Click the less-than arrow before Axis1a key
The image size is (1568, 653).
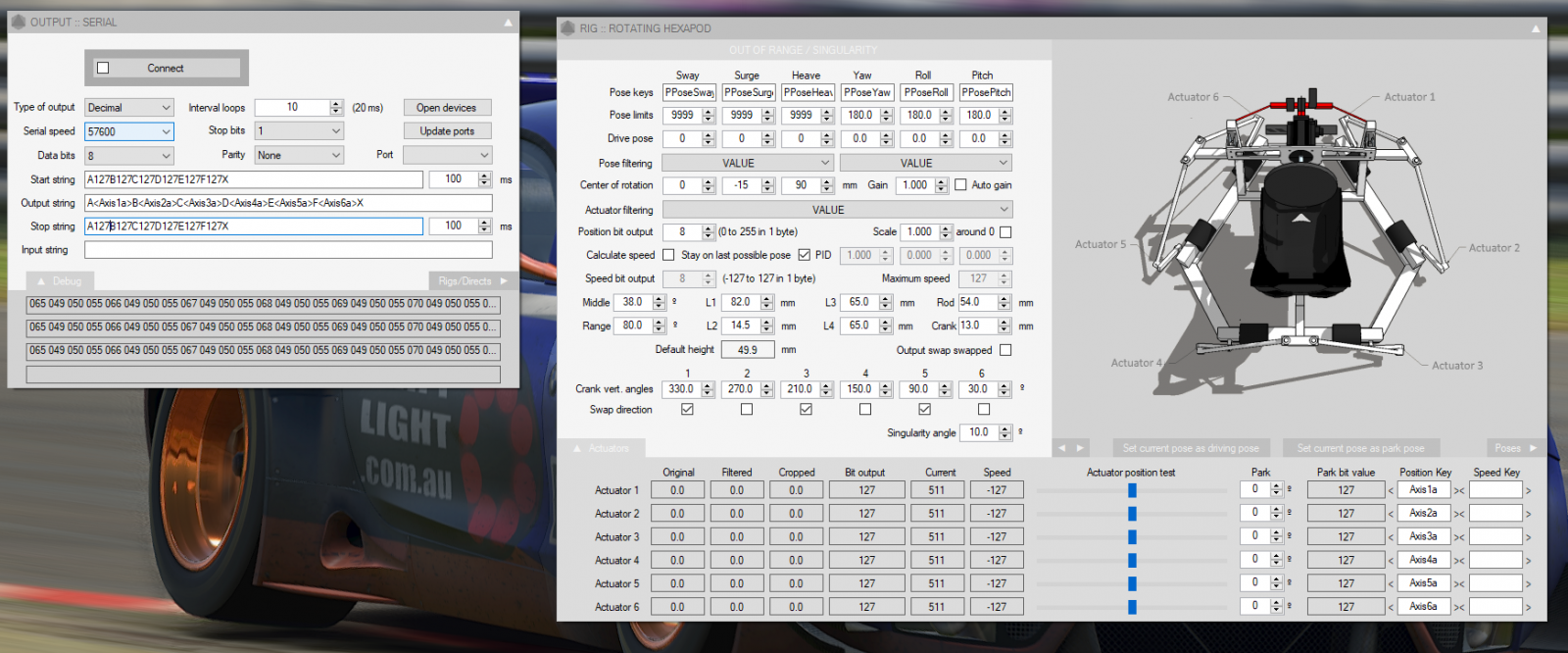[x=1391, y=491]
